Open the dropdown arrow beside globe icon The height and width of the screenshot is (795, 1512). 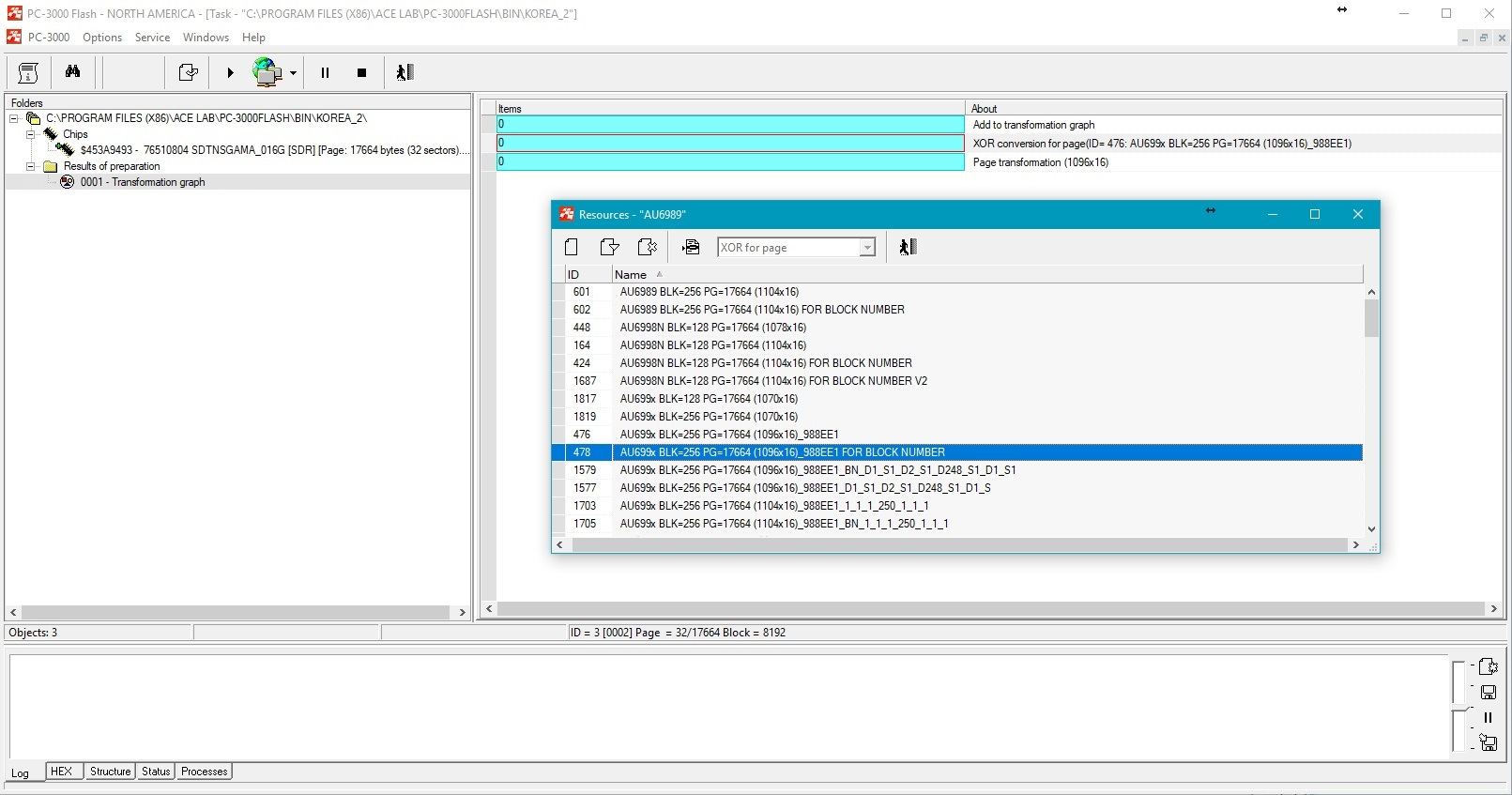click(293, 72)
